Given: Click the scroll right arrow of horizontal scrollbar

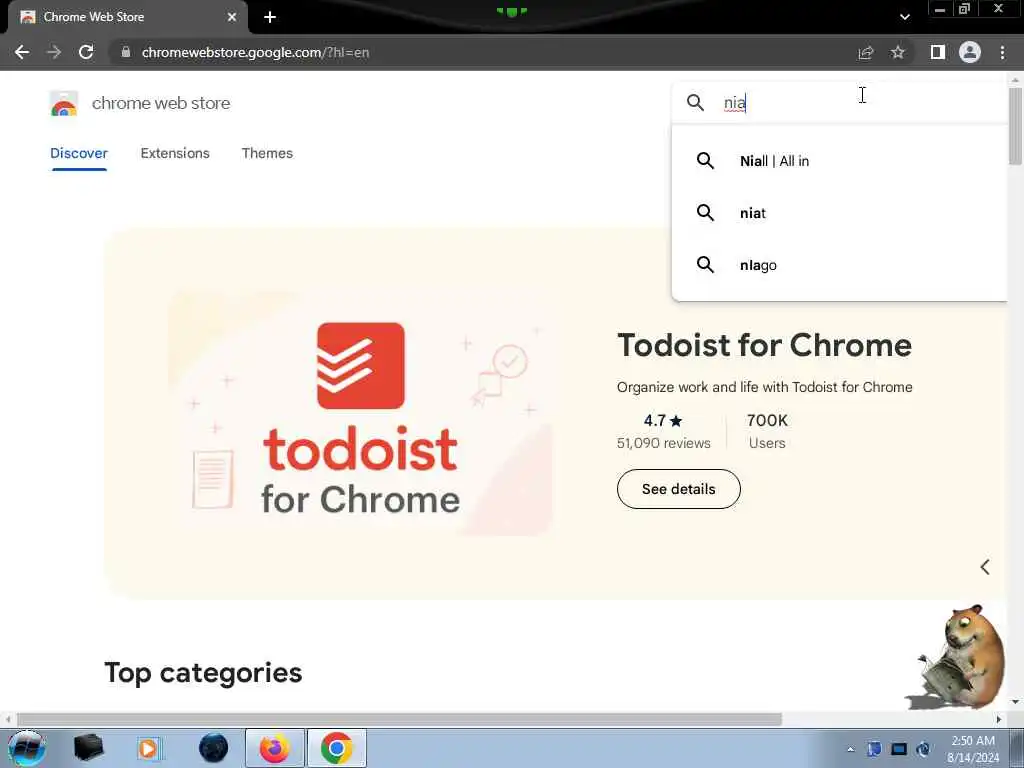Looking at the screenshot, I should [999, 720].
